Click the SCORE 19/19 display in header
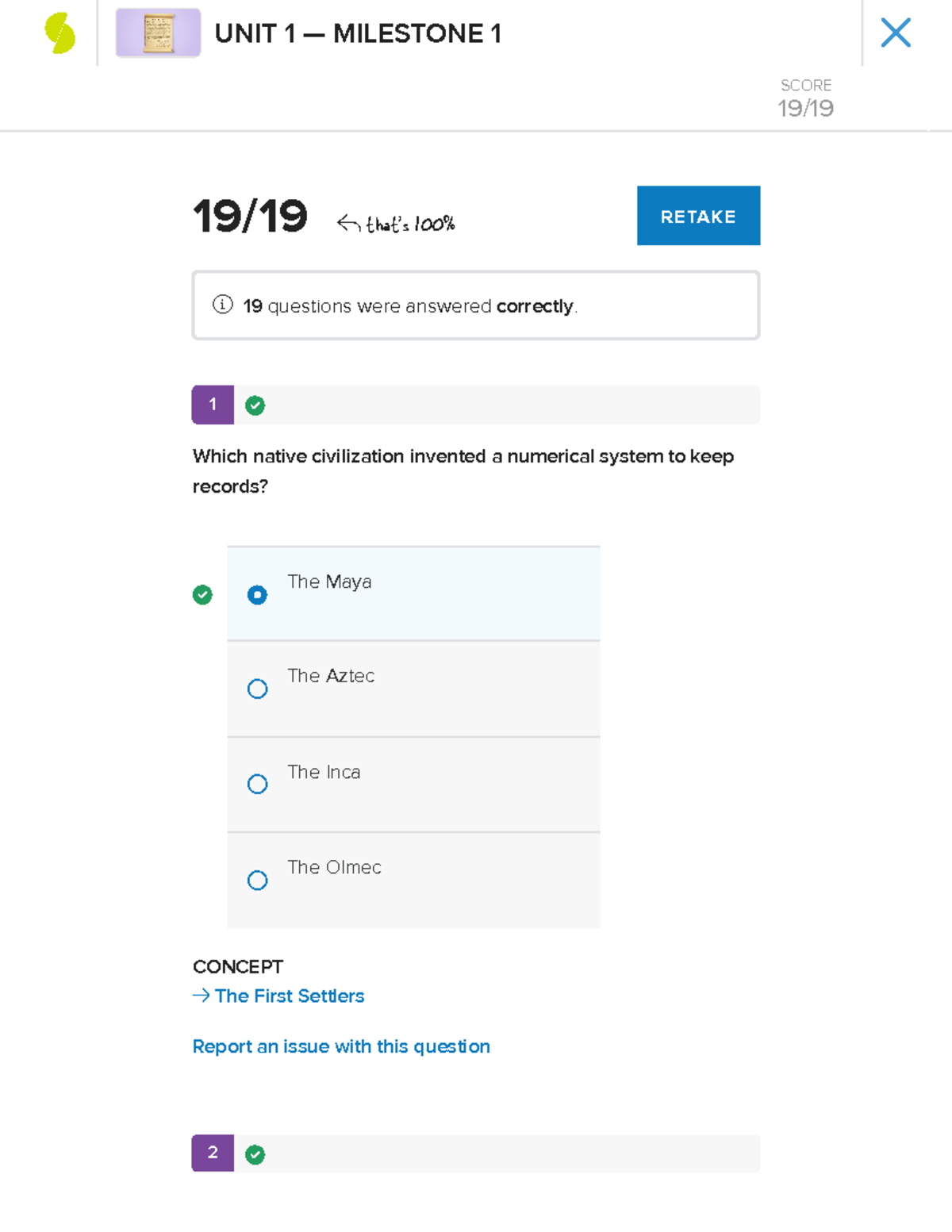952x1232 pixels. click(805, 98)
